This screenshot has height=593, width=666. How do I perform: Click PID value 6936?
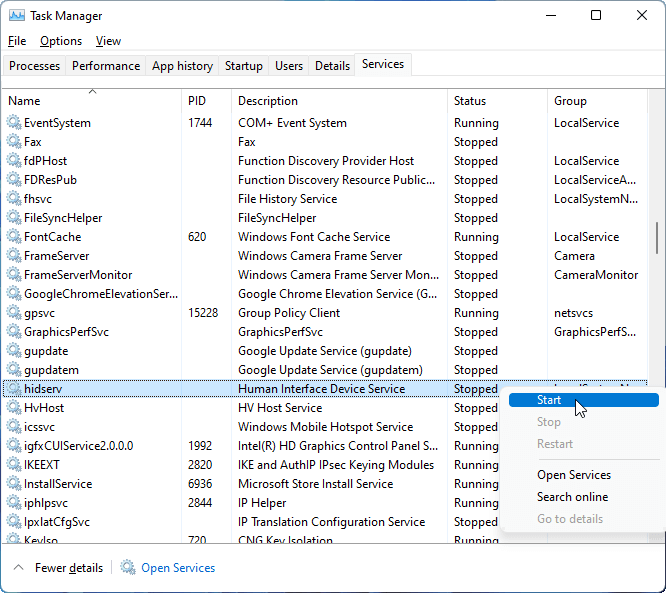pos(200,484)
